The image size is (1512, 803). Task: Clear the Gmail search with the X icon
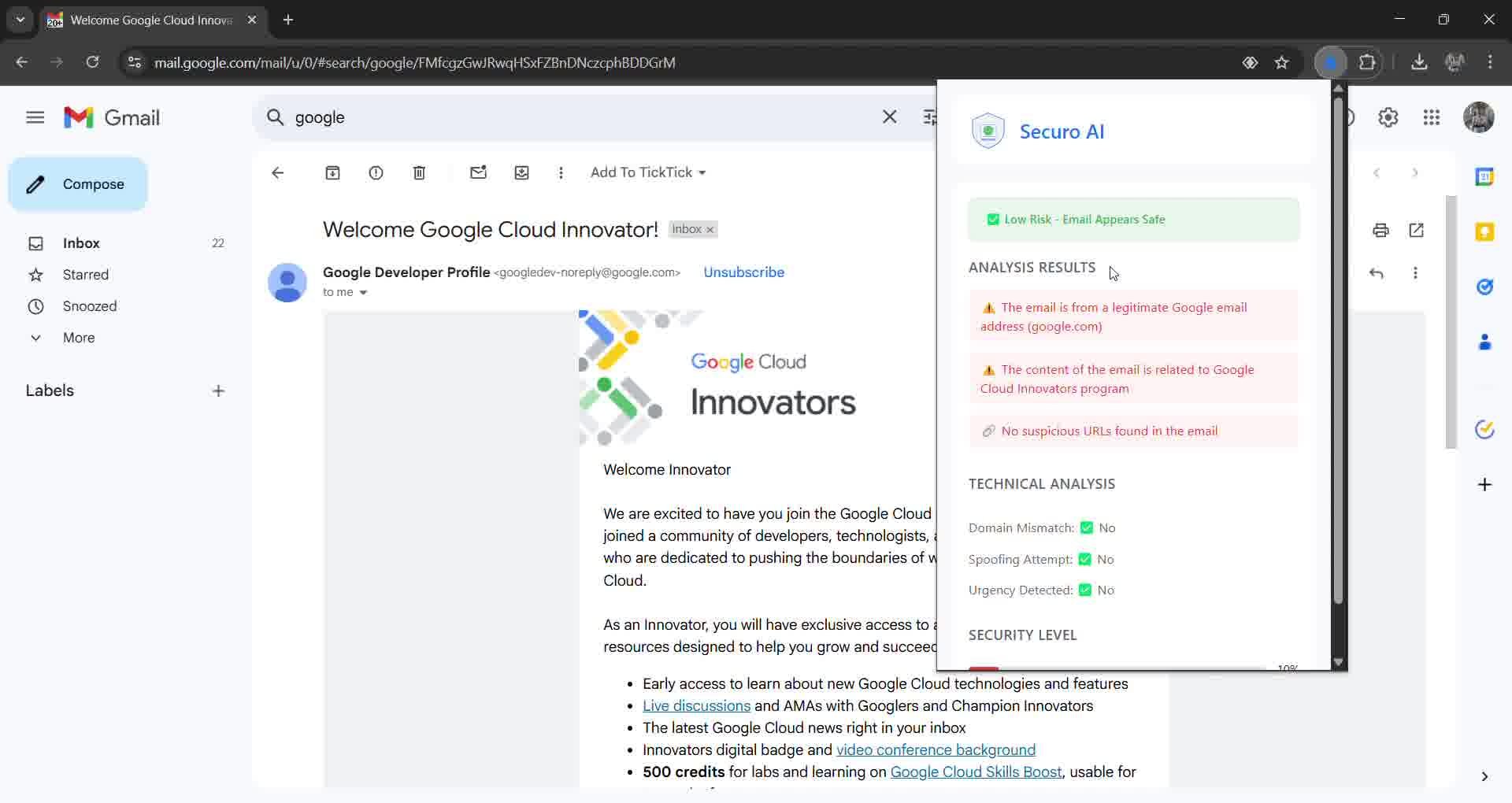coord(890,117)
